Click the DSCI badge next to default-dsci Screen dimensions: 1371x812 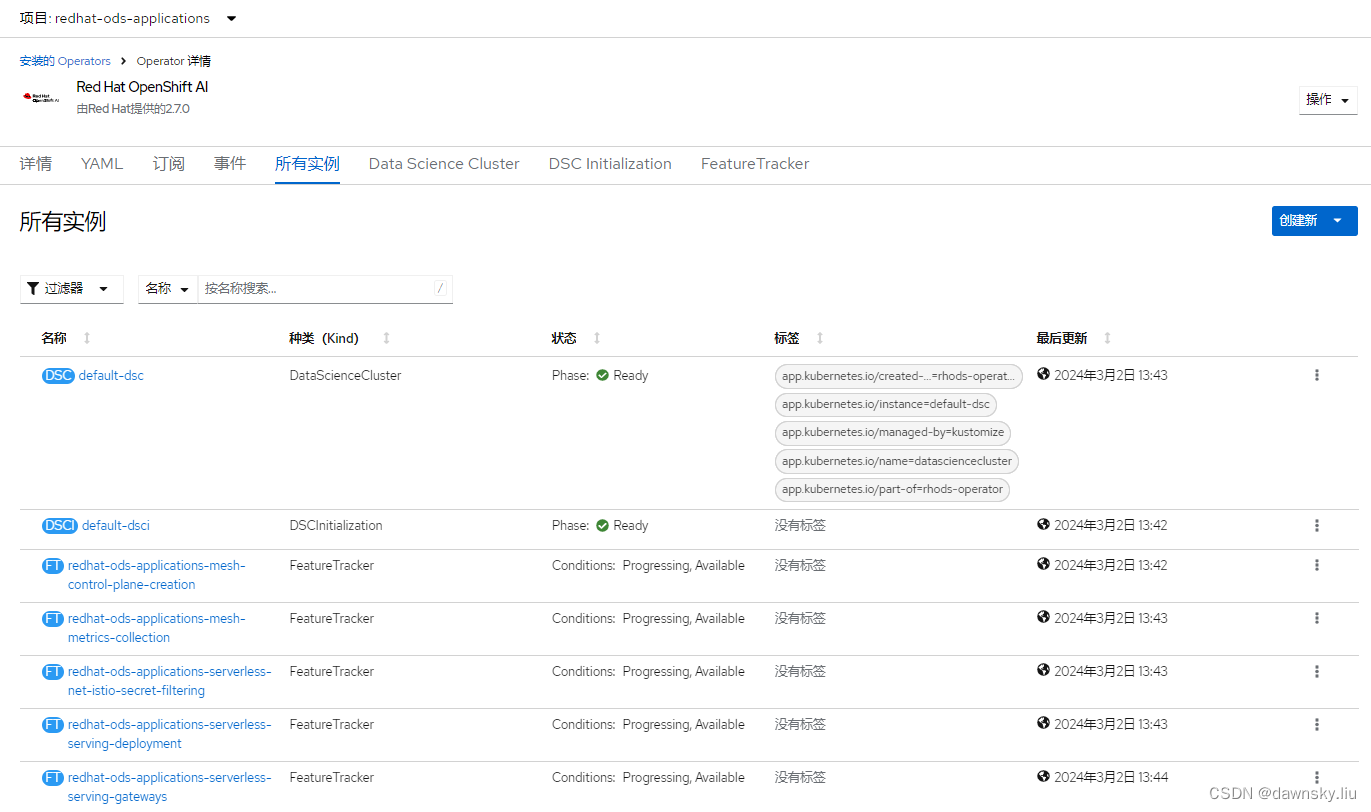point(60,526)
